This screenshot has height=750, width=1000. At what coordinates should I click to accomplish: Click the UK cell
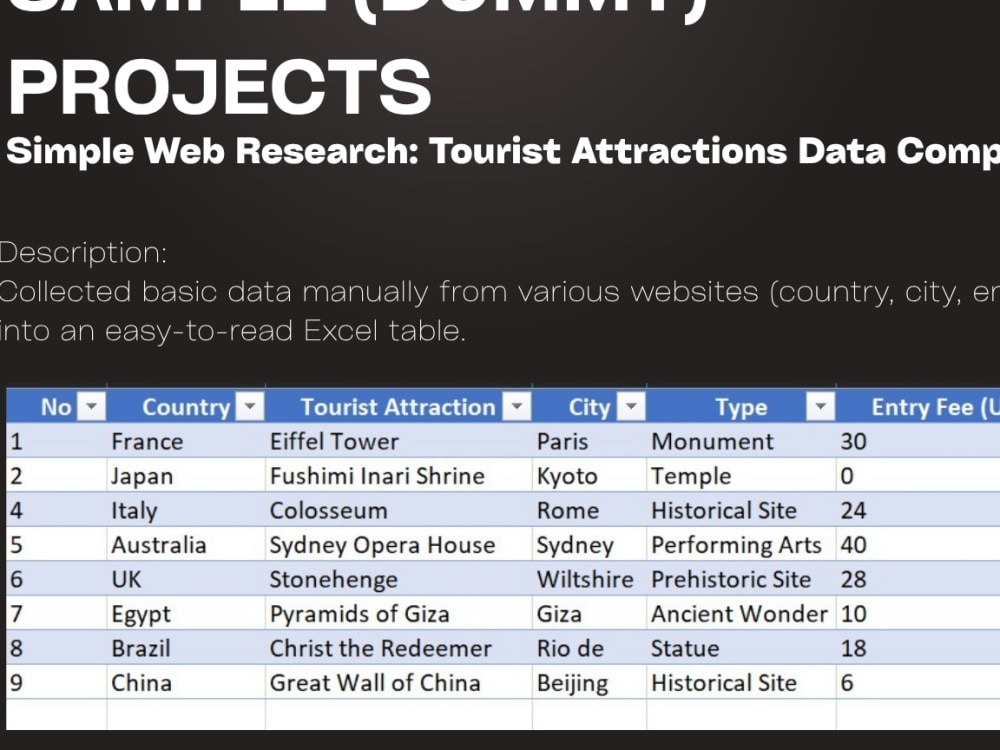(x=186, y=579)
